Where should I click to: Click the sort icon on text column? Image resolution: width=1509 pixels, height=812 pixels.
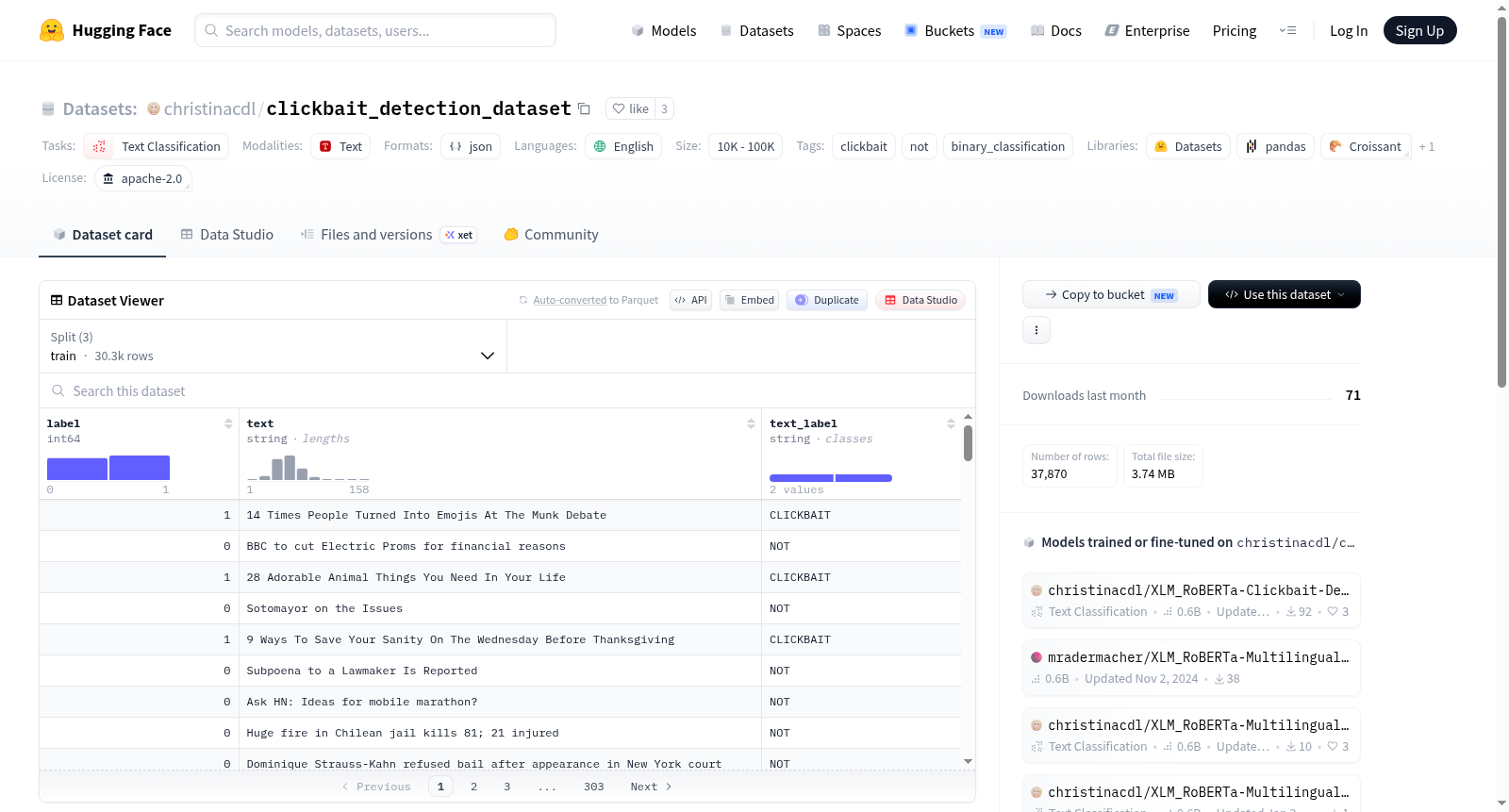(x=751, y=423)
